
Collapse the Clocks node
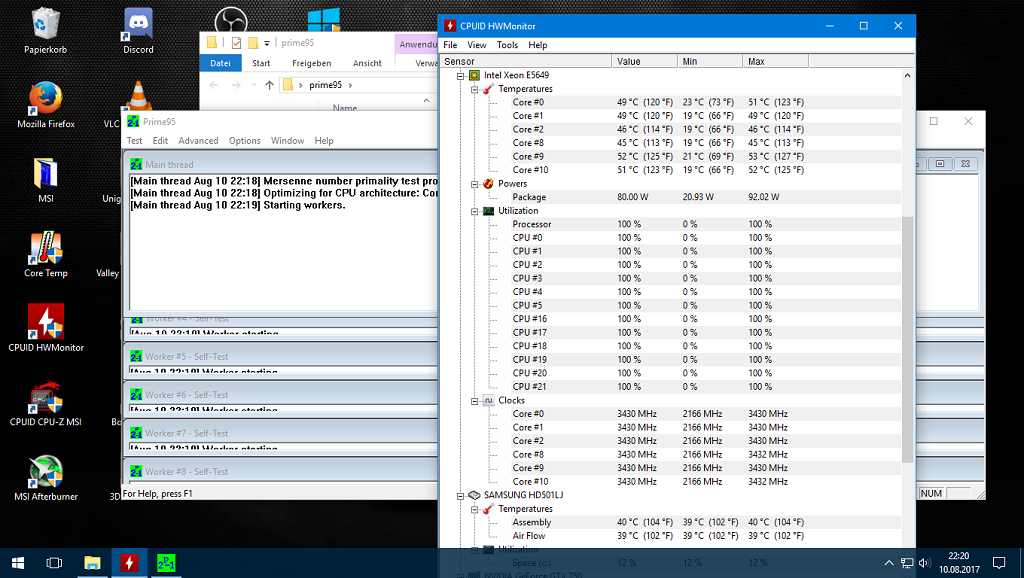[475, 401]
